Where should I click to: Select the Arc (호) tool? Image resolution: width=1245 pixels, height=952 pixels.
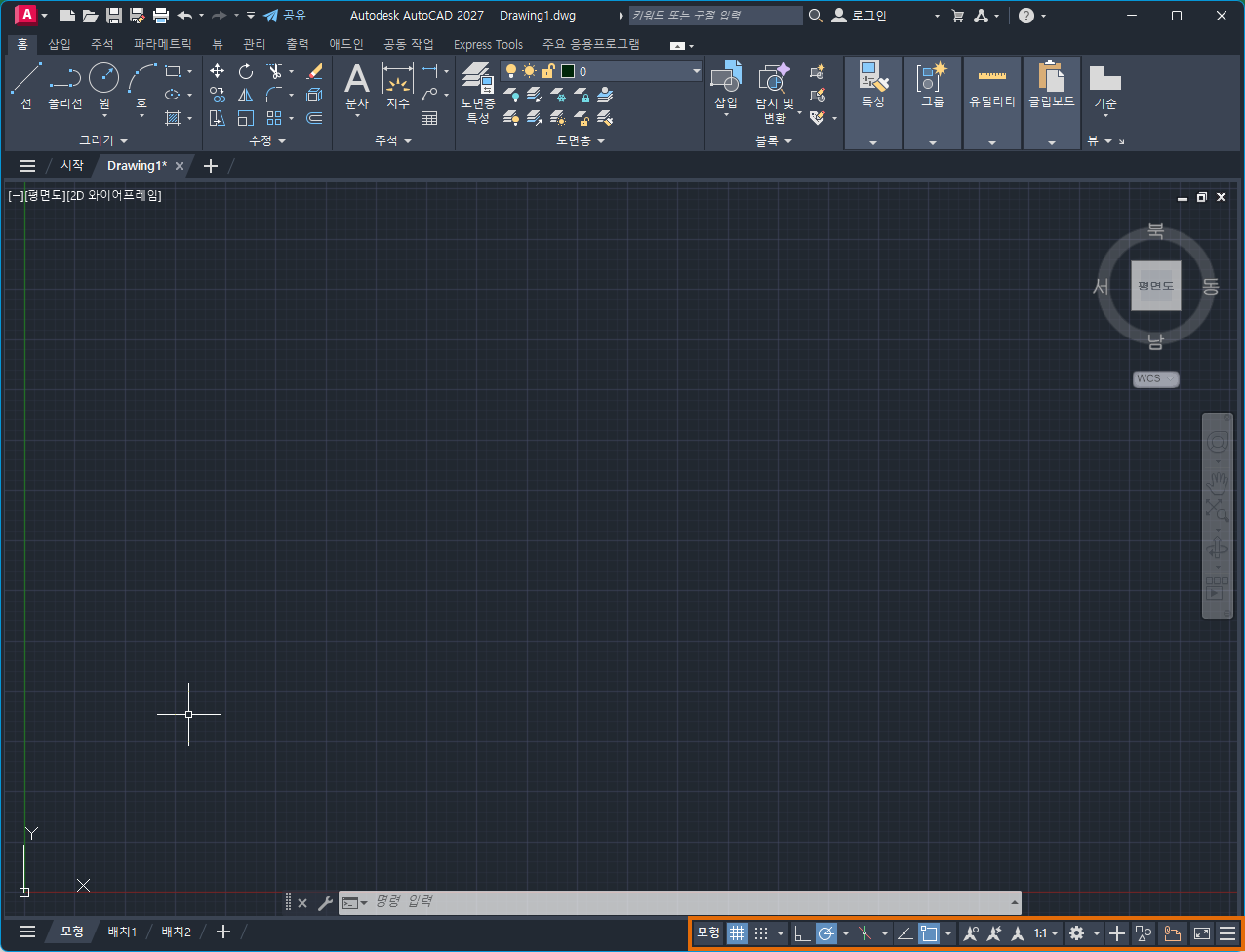point(141,88)
